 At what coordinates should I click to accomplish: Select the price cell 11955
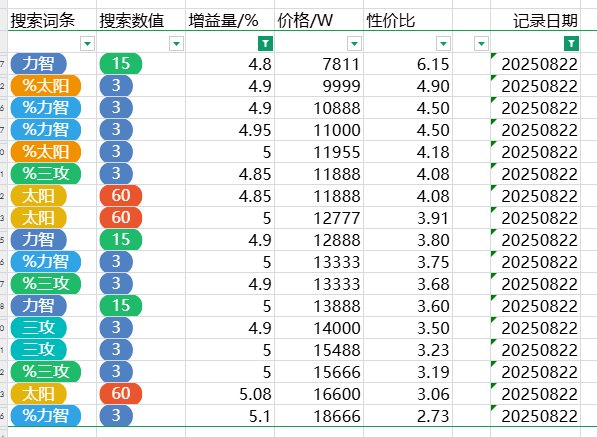319,152
